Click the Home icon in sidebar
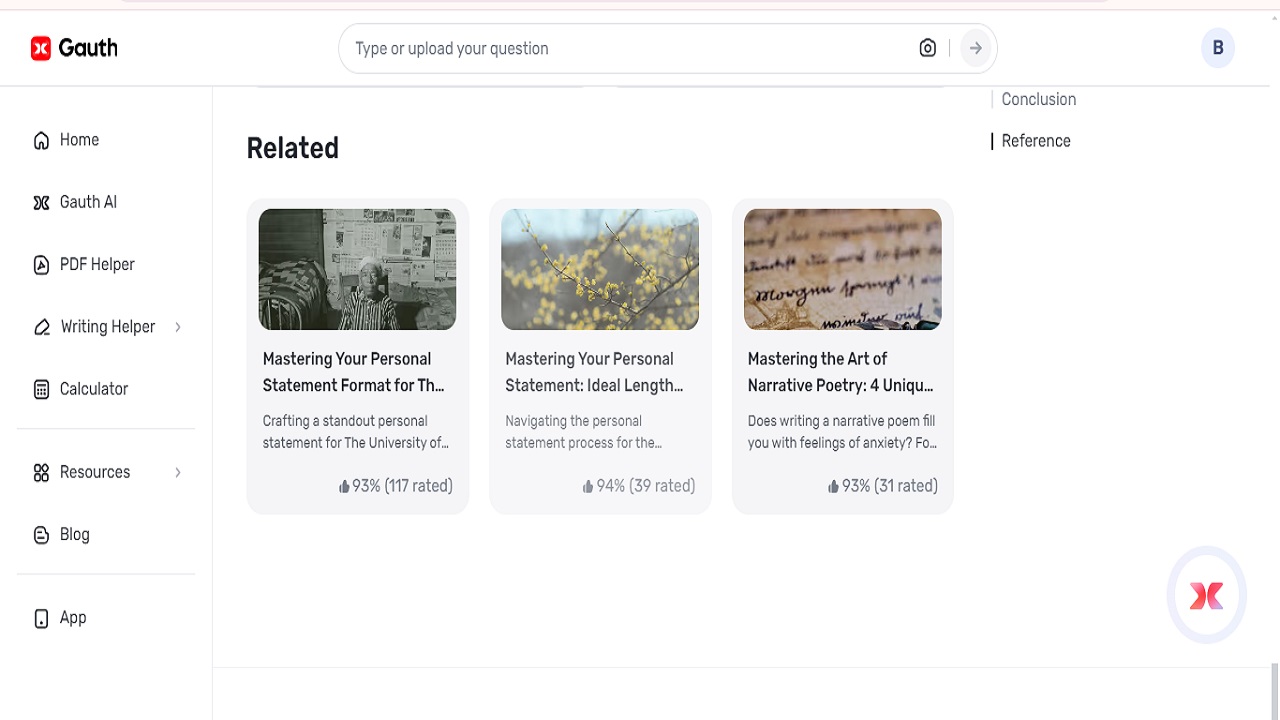The width and height of the screenshot is (1280, 720). (x=41, y=141)
